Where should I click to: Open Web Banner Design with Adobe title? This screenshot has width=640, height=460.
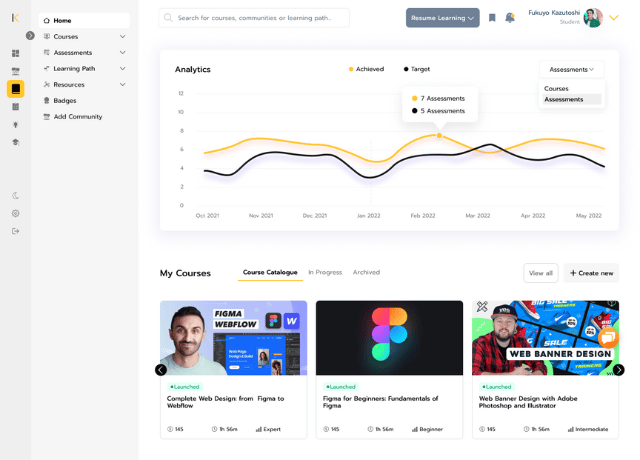coord(528,402)
